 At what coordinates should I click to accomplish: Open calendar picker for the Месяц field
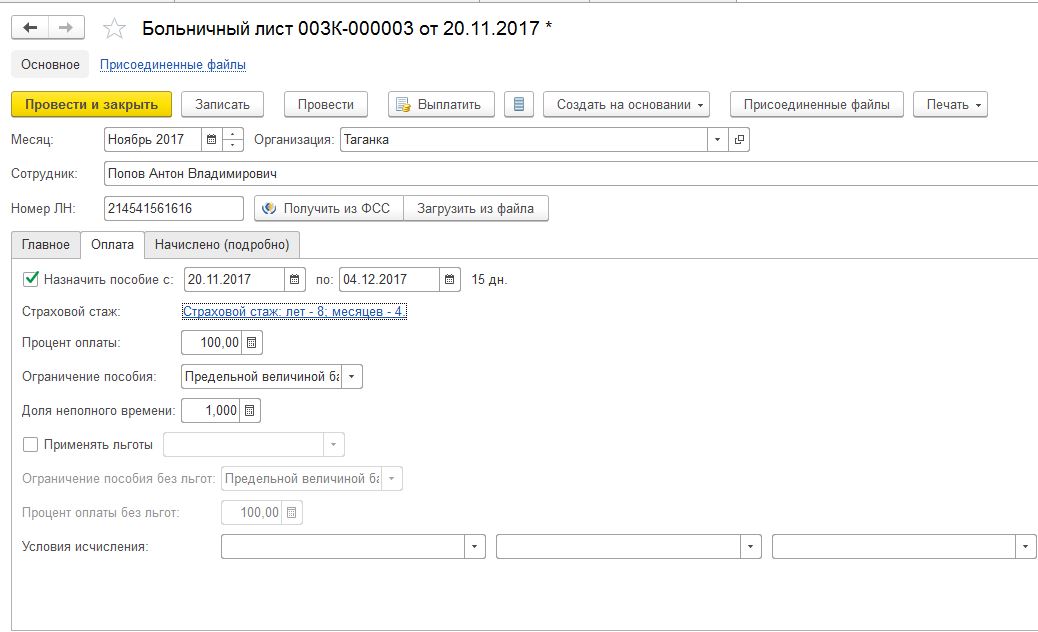[x=211, y=140]
